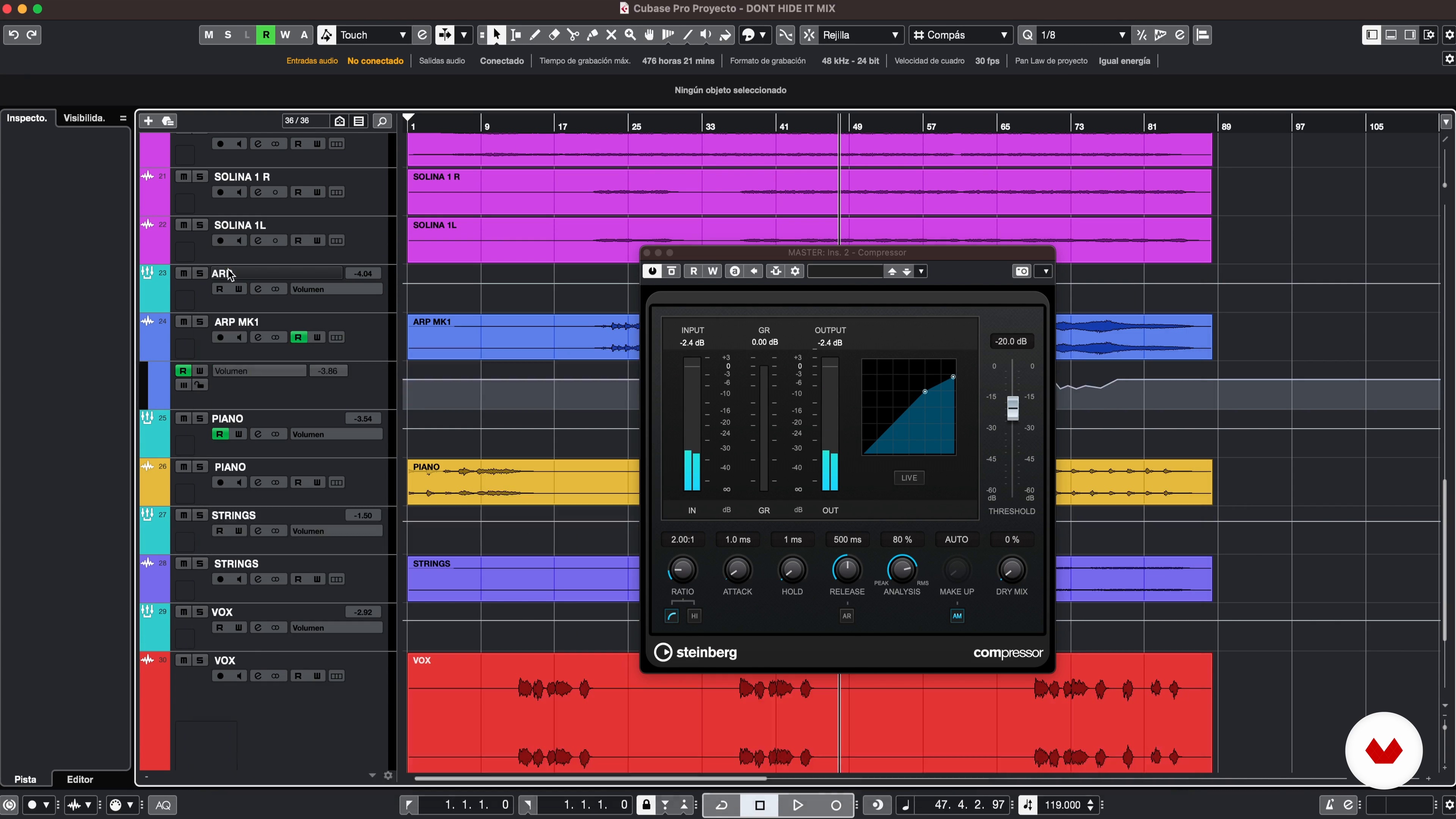Toggle the compressor bypass power button
The height and width of the screenshot is (819, 1456).
pos(652,271)
